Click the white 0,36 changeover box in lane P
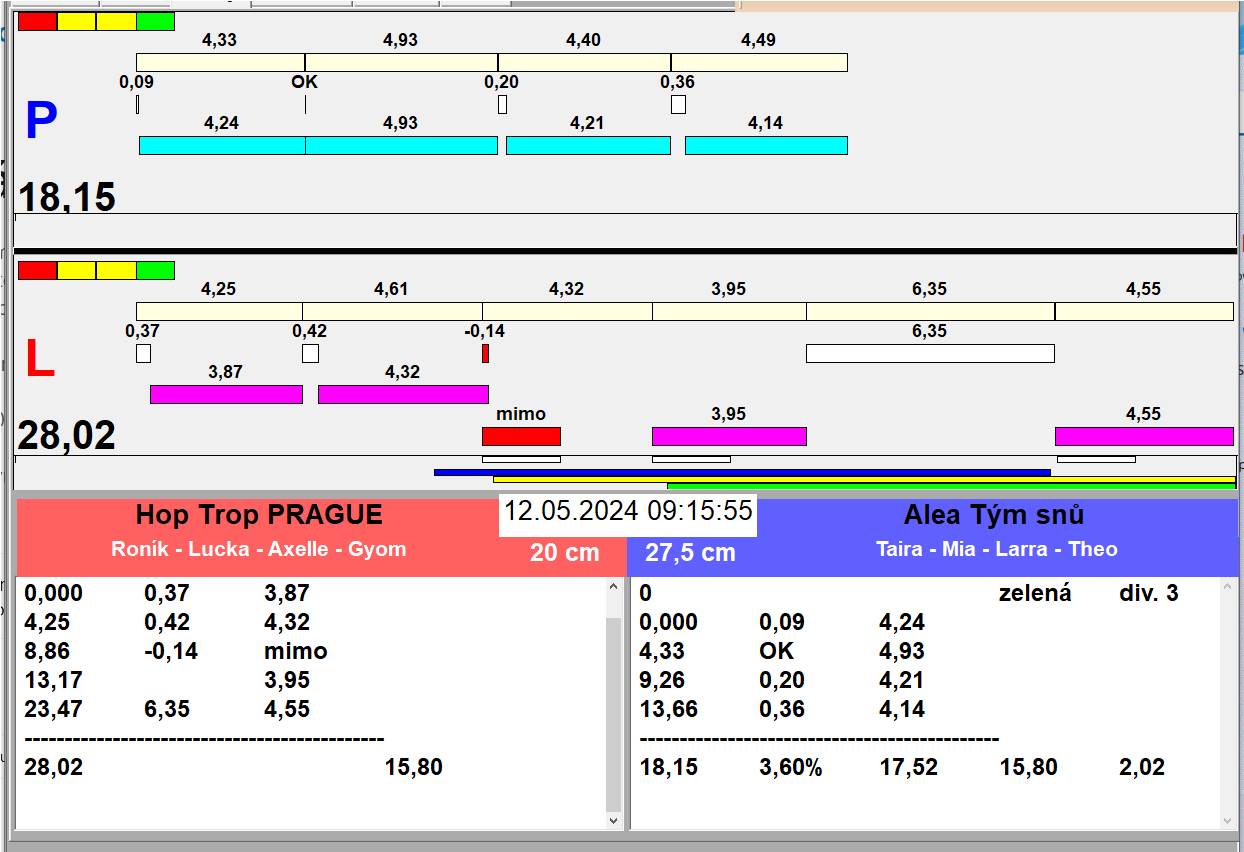 pos(678,104)
